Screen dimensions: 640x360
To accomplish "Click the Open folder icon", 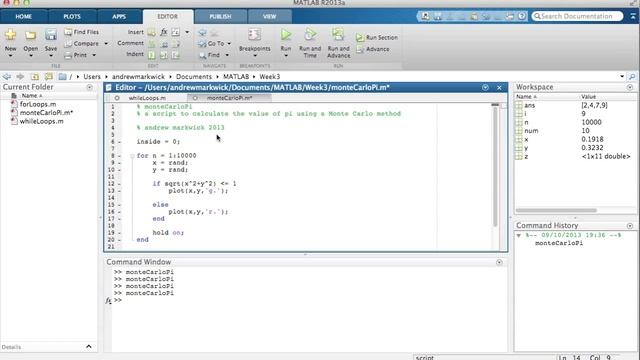I will point(30,35).
